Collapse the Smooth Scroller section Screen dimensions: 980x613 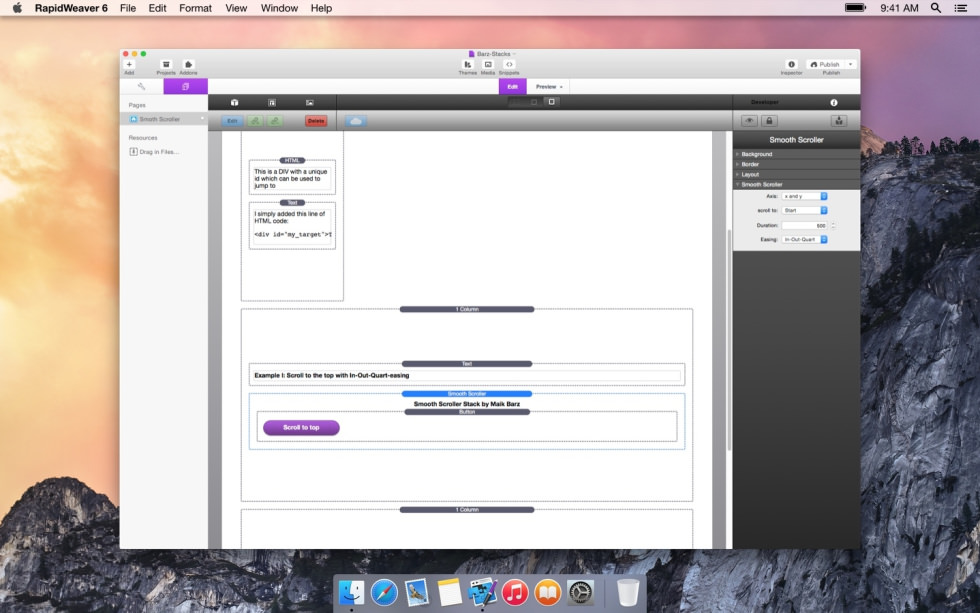(796, 184)
